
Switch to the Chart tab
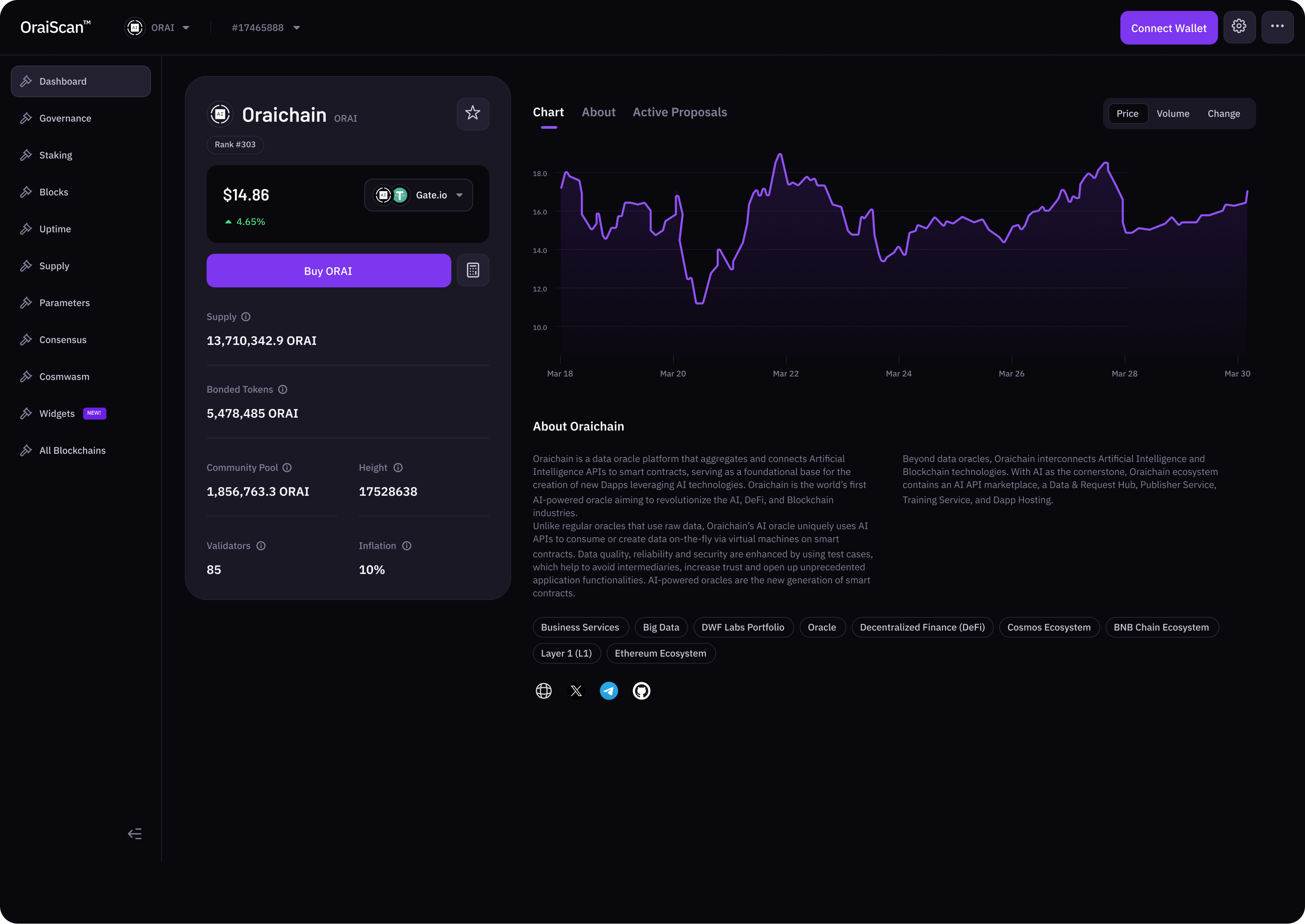pos(548,112)
